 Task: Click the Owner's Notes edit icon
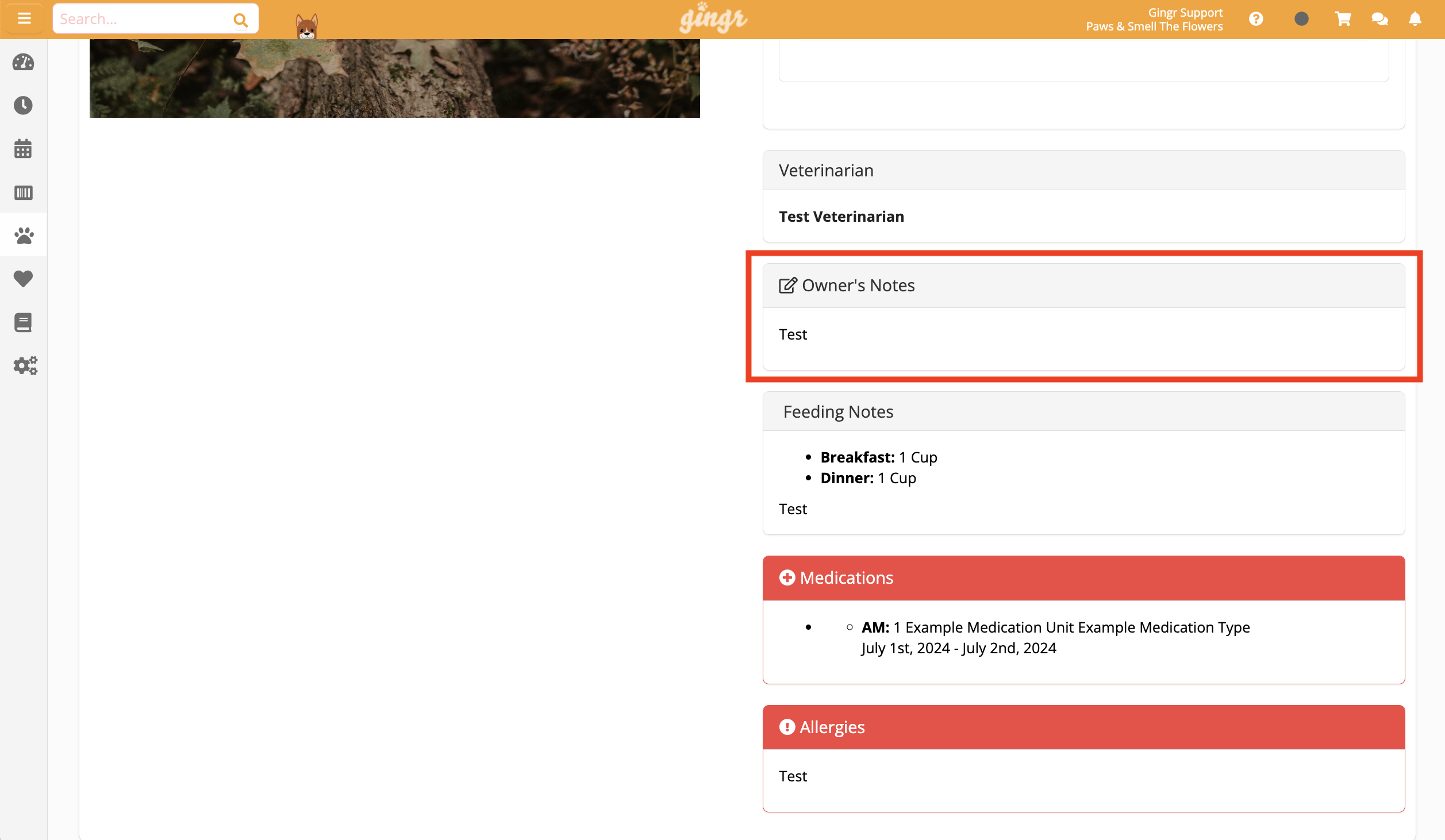(787, 285)
